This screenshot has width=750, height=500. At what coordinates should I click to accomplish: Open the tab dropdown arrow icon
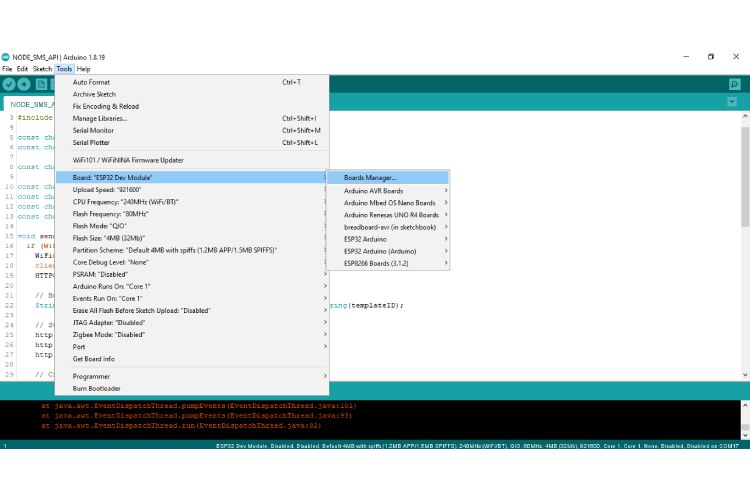[732, 102]
